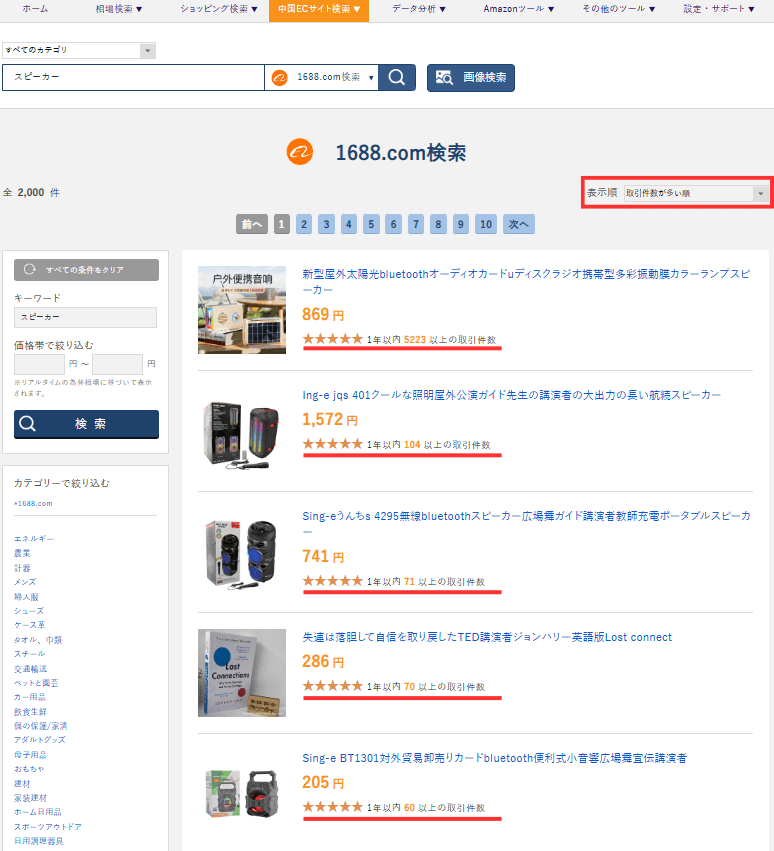This screenshot has height=851, width=774.
Task: Click the star rating of the 869円 product
Action: pos(333,339)
